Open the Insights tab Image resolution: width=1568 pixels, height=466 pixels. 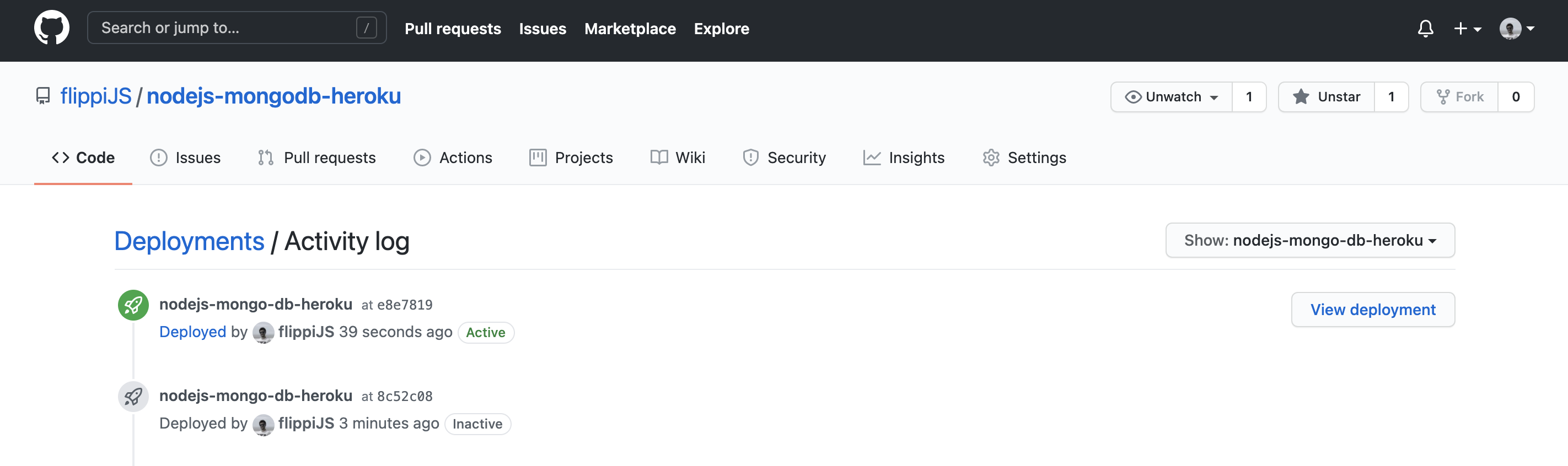click(x=904, y=158)
